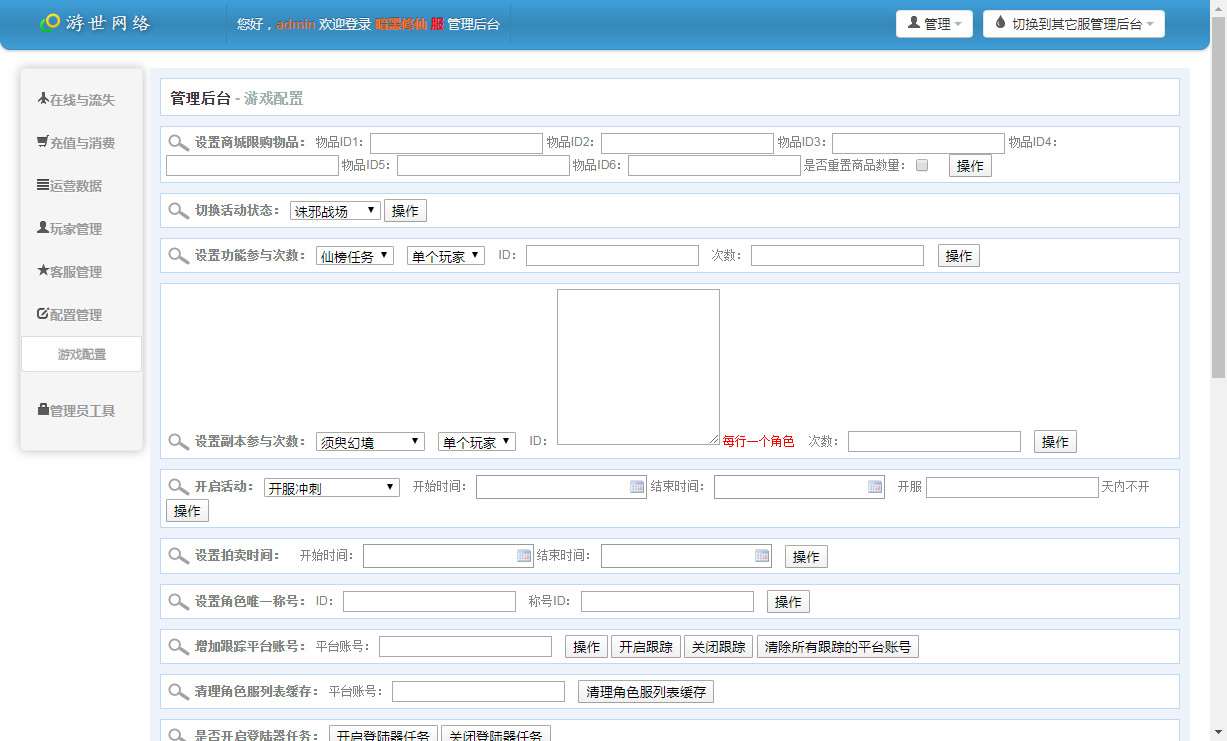
Task: Click the 游世网络 logo icon
Action: point(49,22)
